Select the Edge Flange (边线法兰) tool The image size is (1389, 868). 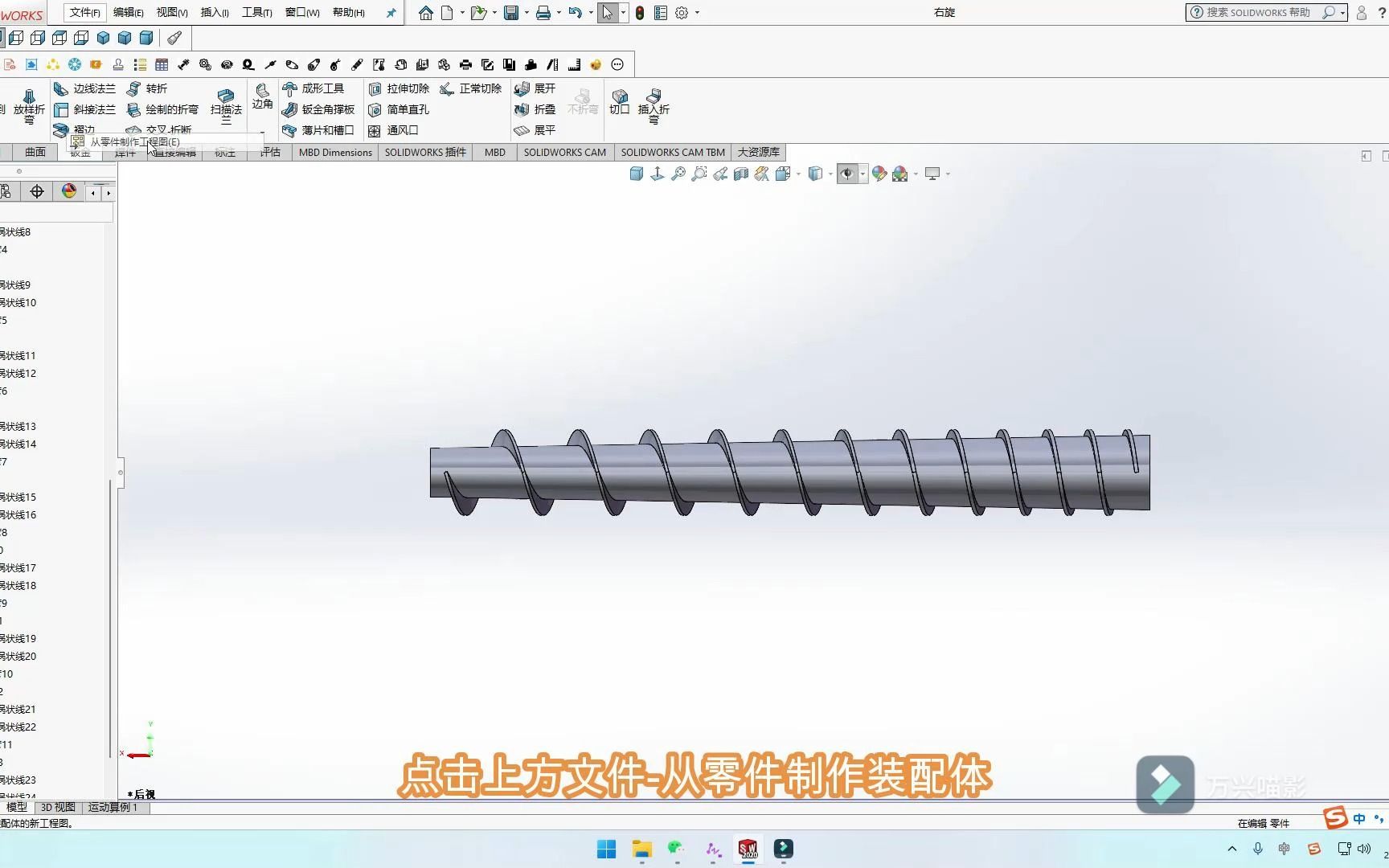click(x=88, y=88)
